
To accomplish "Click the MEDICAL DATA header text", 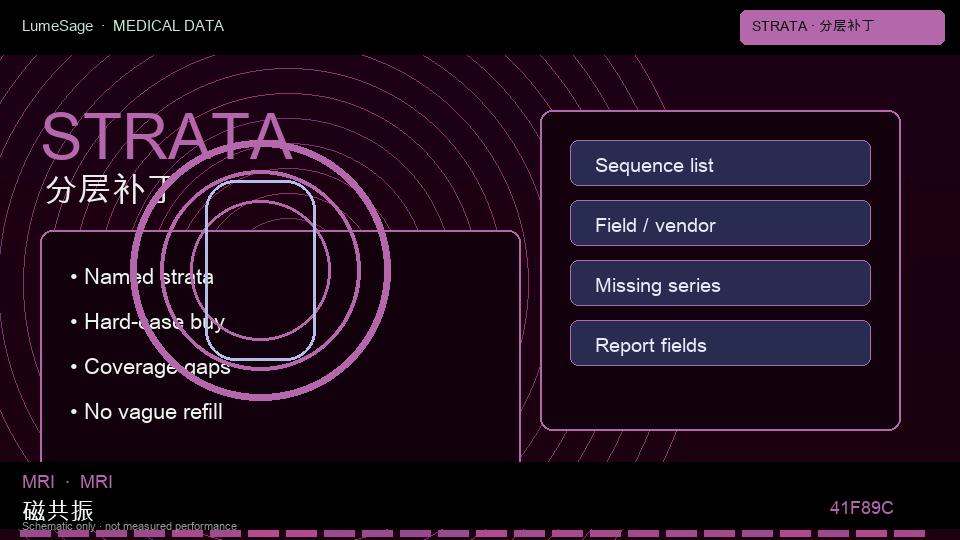I will (x=168, y=26).
